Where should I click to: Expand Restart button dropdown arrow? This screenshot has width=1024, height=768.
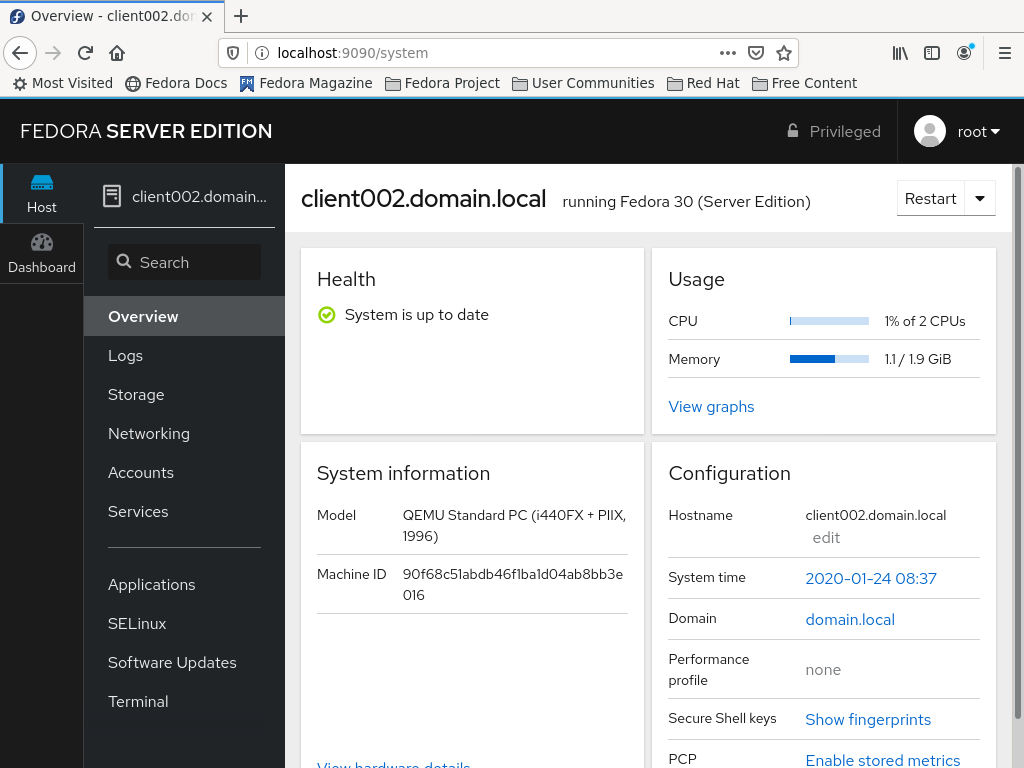[x=980, y=199]
